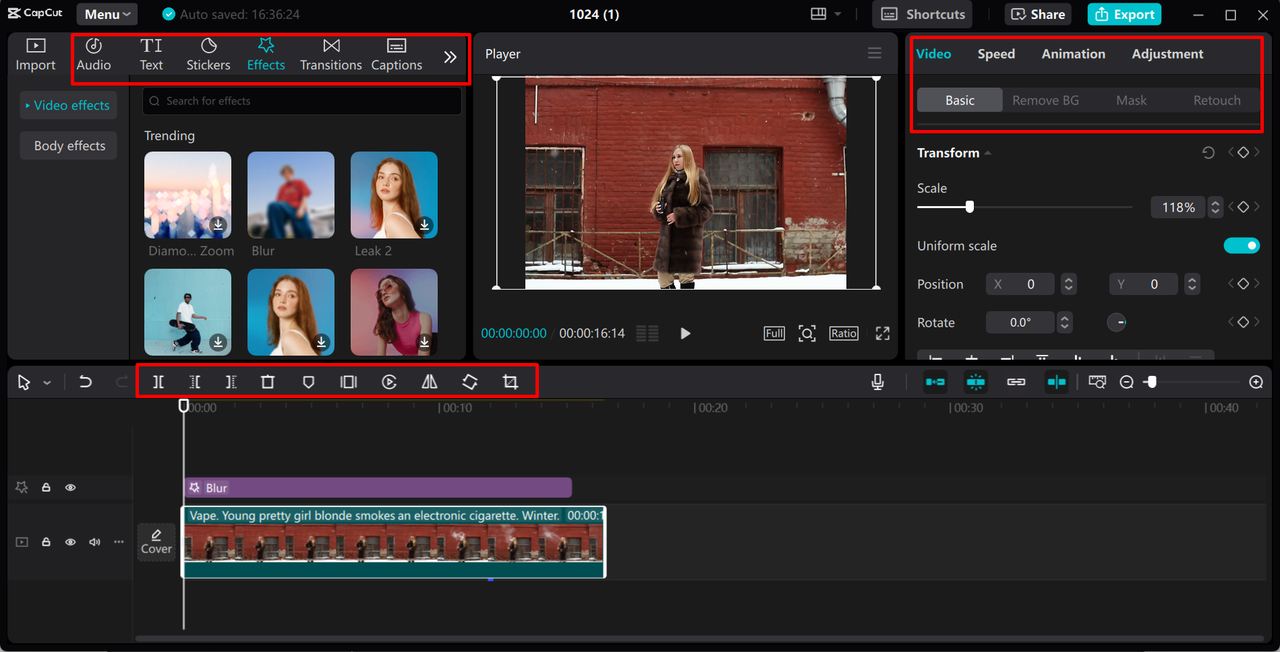The width and height of the screenshot is (1280, 652).
Task: Select the Split tool in timeline toolbar
Action: tap(158, 382)
